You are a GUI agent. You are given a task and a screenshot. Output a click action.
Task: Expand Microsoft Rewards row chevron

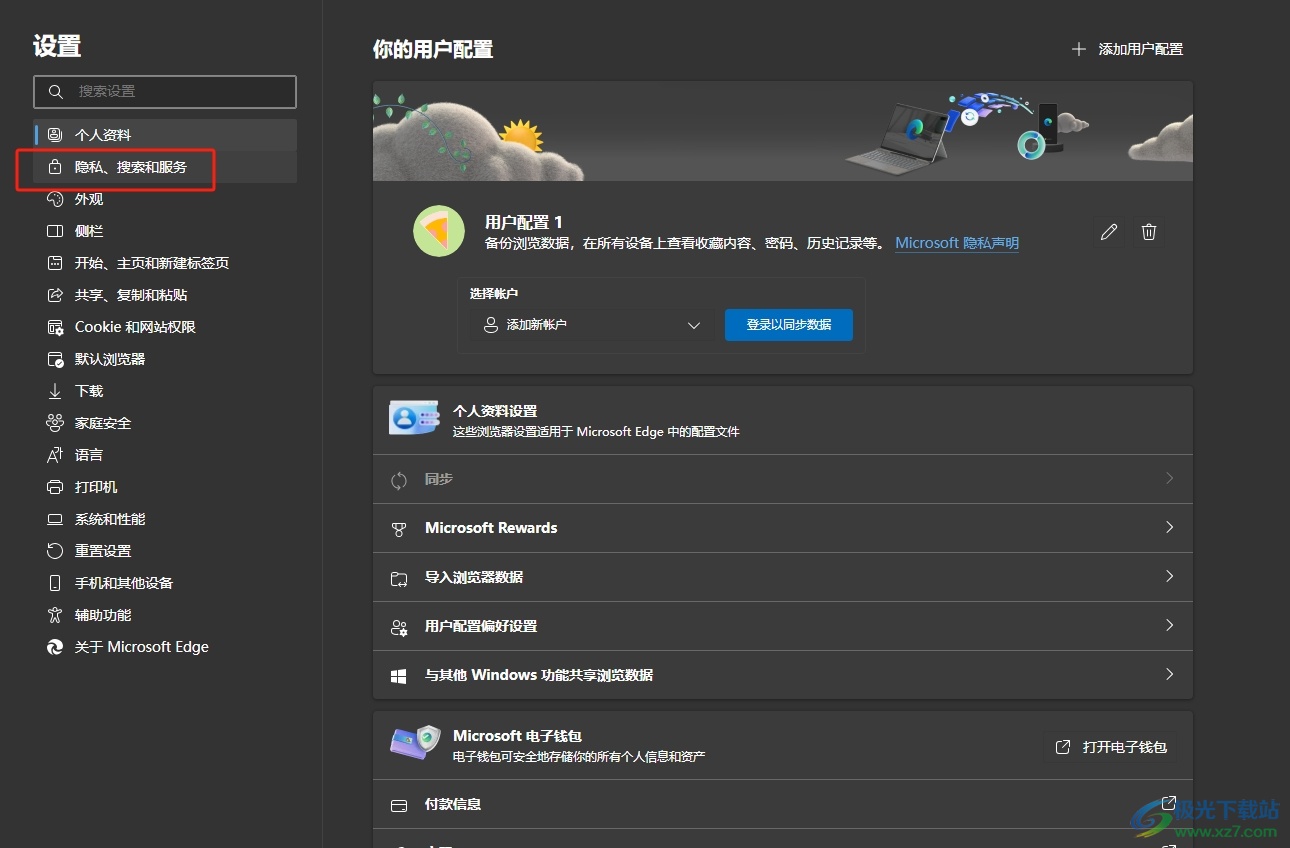(1169, 527)
